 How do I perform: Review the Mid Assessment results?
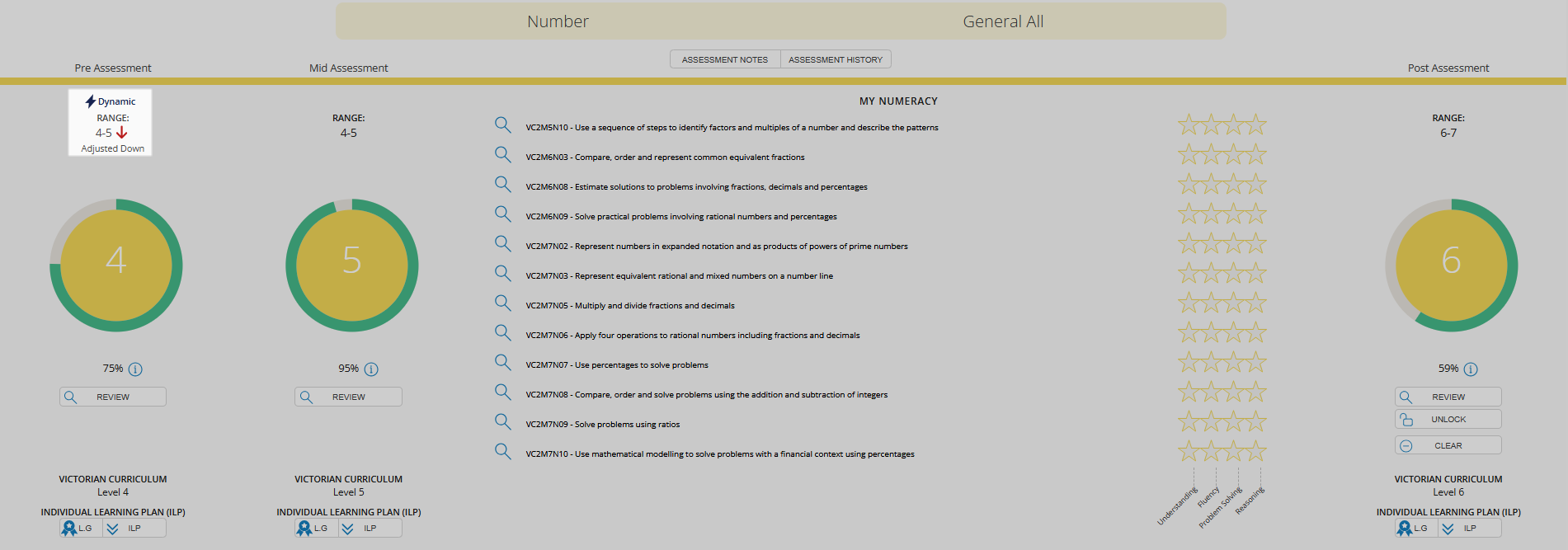point(349,397)
